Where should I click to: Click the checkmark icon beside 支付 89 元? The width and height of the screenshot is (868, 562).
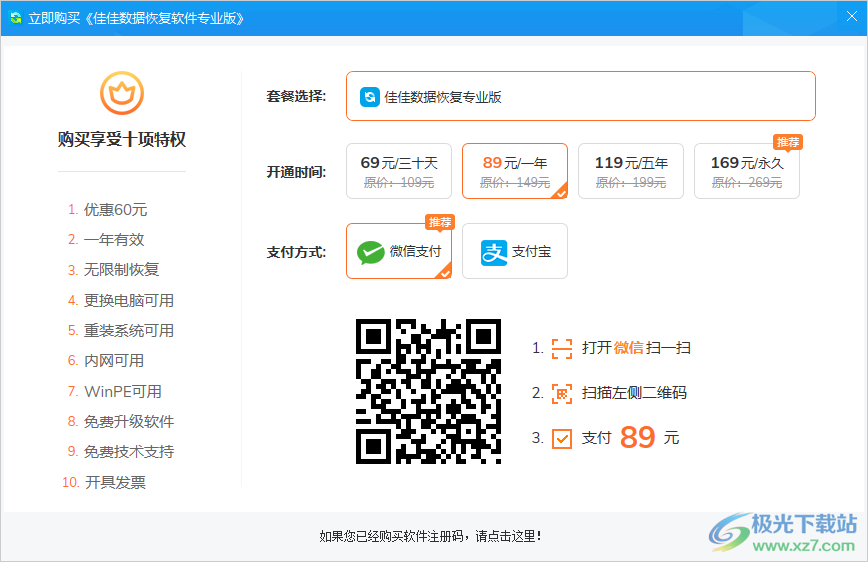pyautogui.click(x=562, y=439)
